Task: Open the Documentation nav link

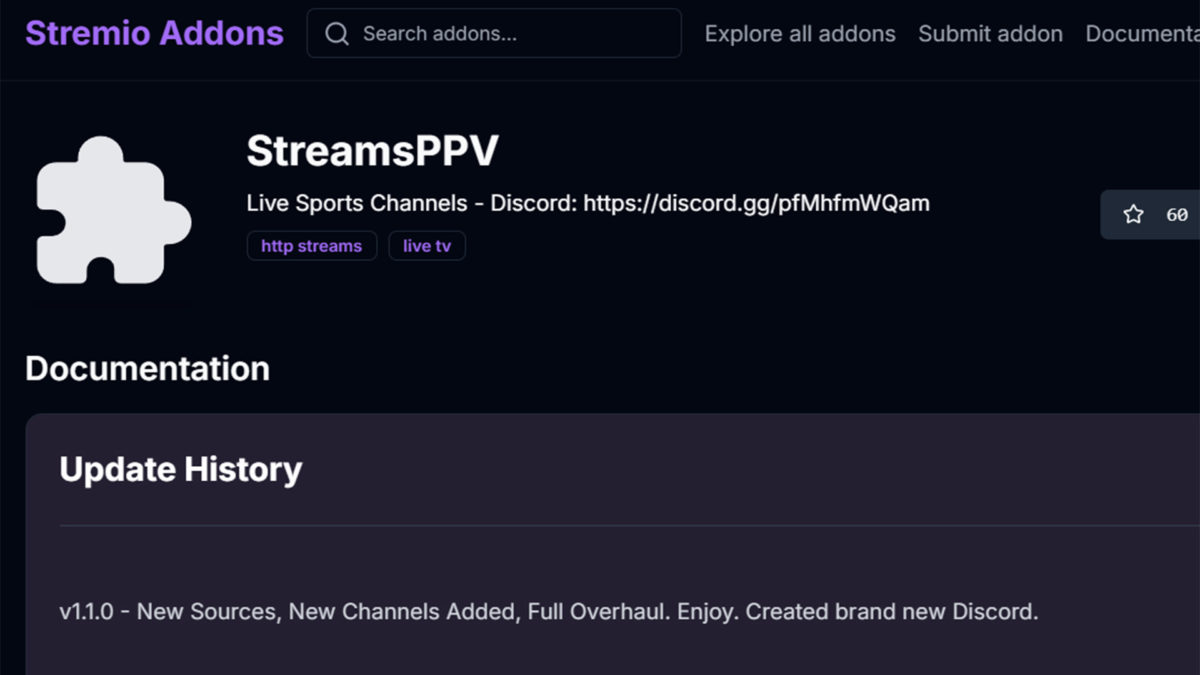Action: (1142, 34)
